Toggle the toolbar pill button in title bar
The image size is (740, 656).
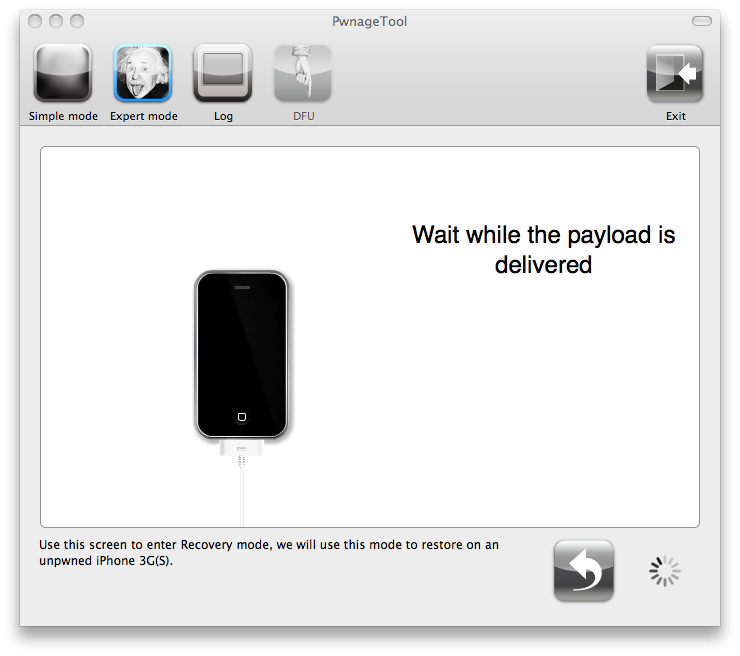pyautogui.click(x=702, y=21)
